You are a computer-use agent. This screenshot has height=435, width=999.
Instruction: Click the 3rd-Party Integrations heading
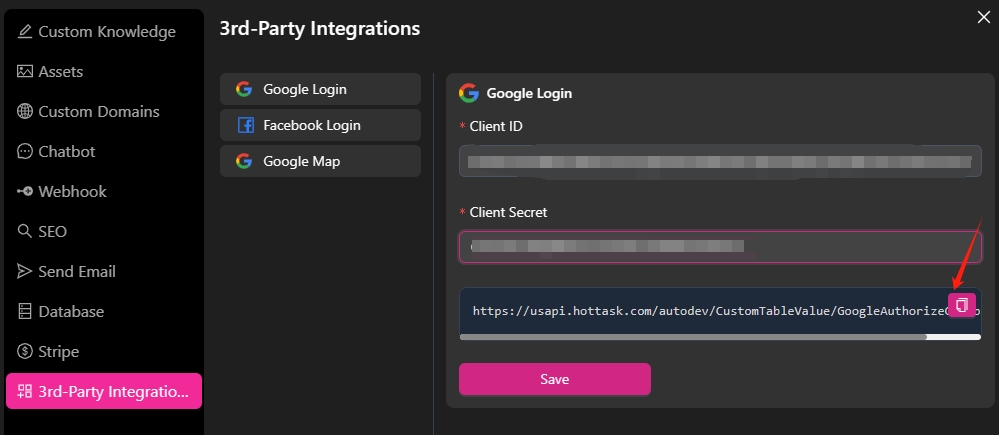320,29
